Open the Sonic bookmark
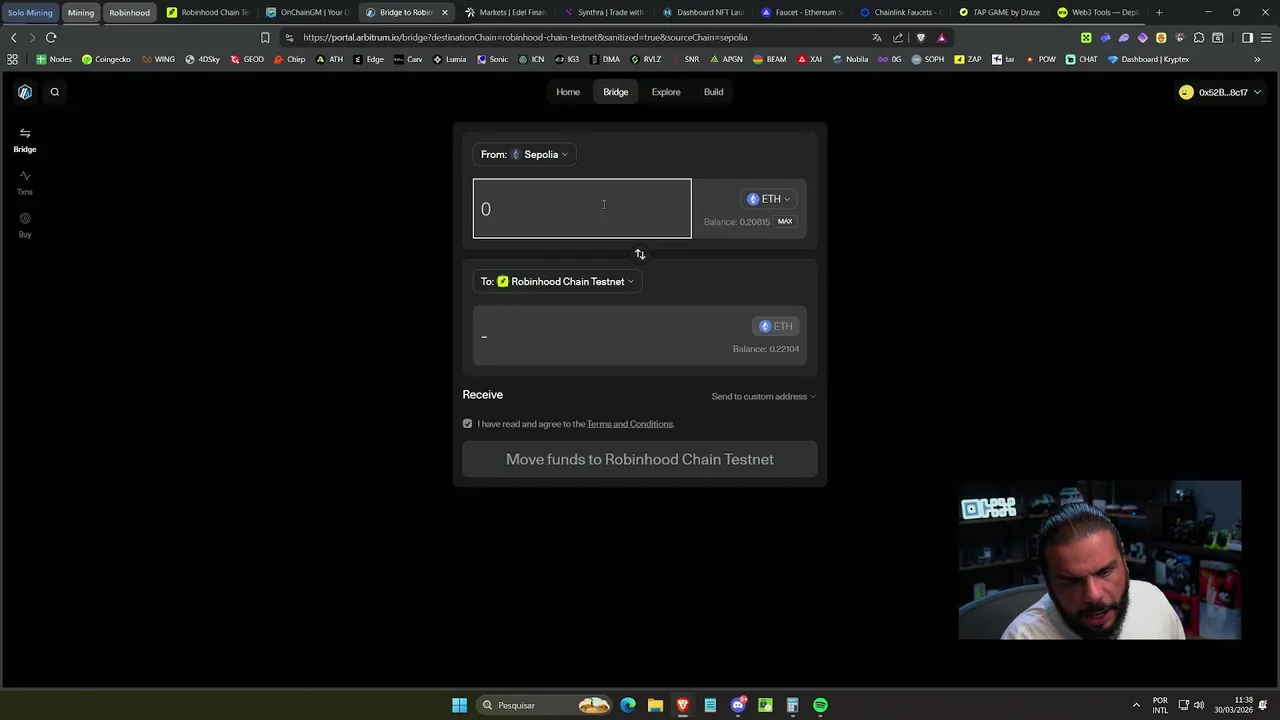Viewport: 1280px width, 720px height. (x=492, y=59)
